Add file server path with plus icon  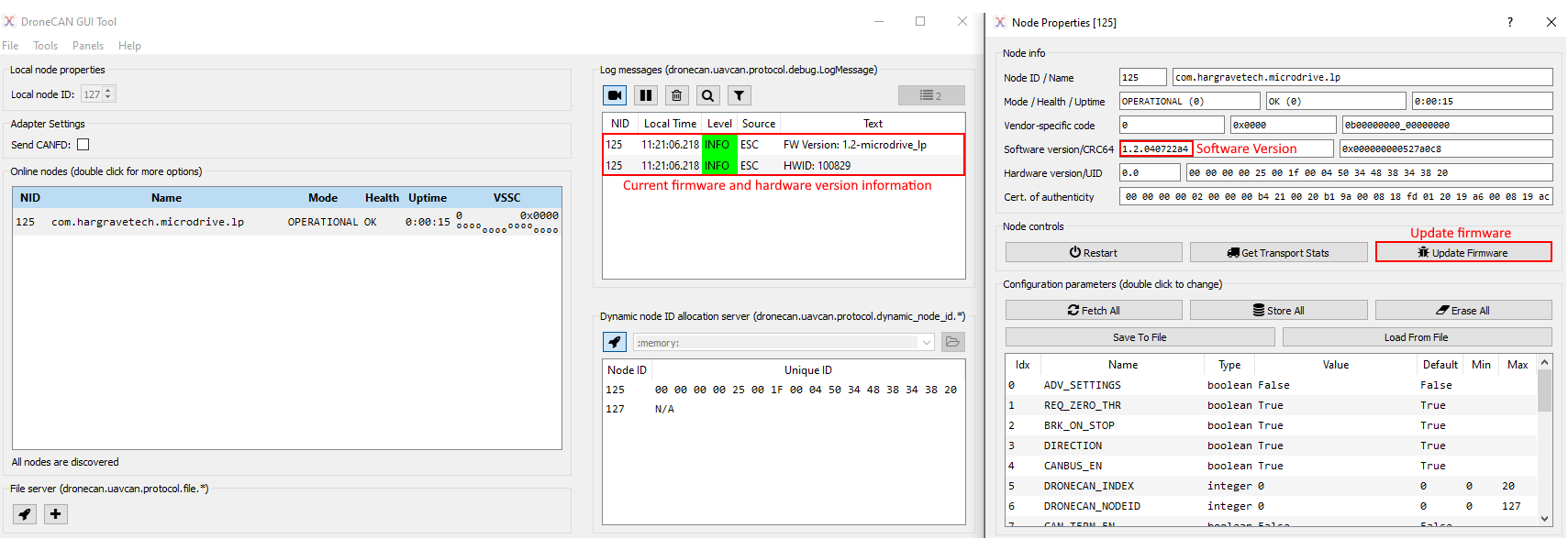56,514
